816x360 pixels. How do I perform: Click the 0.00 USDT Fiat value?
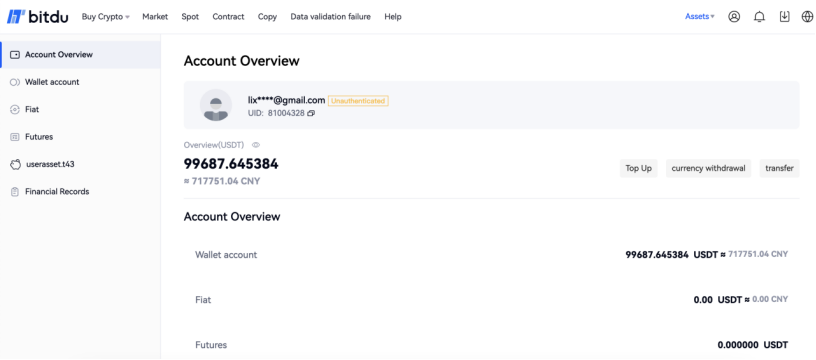click(x=717, y=300)
